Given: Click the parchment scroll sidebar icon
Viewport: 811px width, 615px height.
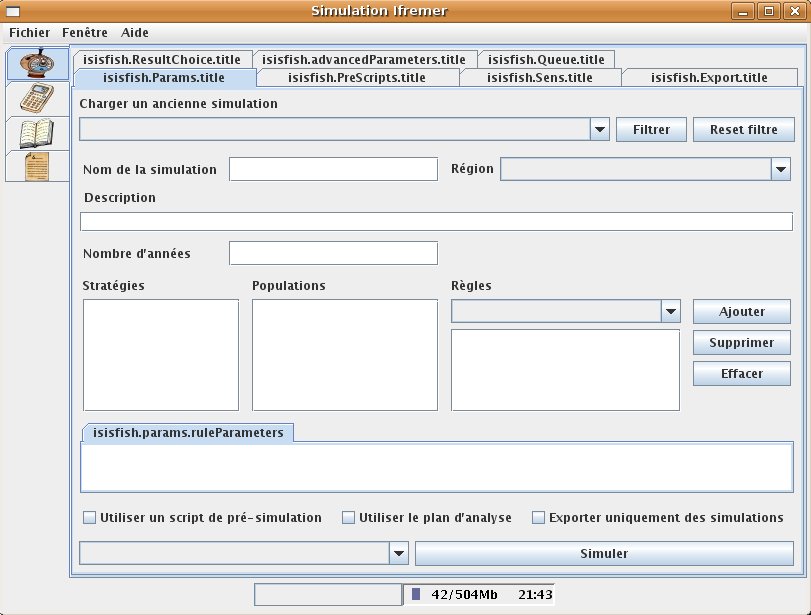Looking at the screenshot, I should pyautogui.click(x=37, y=166).
